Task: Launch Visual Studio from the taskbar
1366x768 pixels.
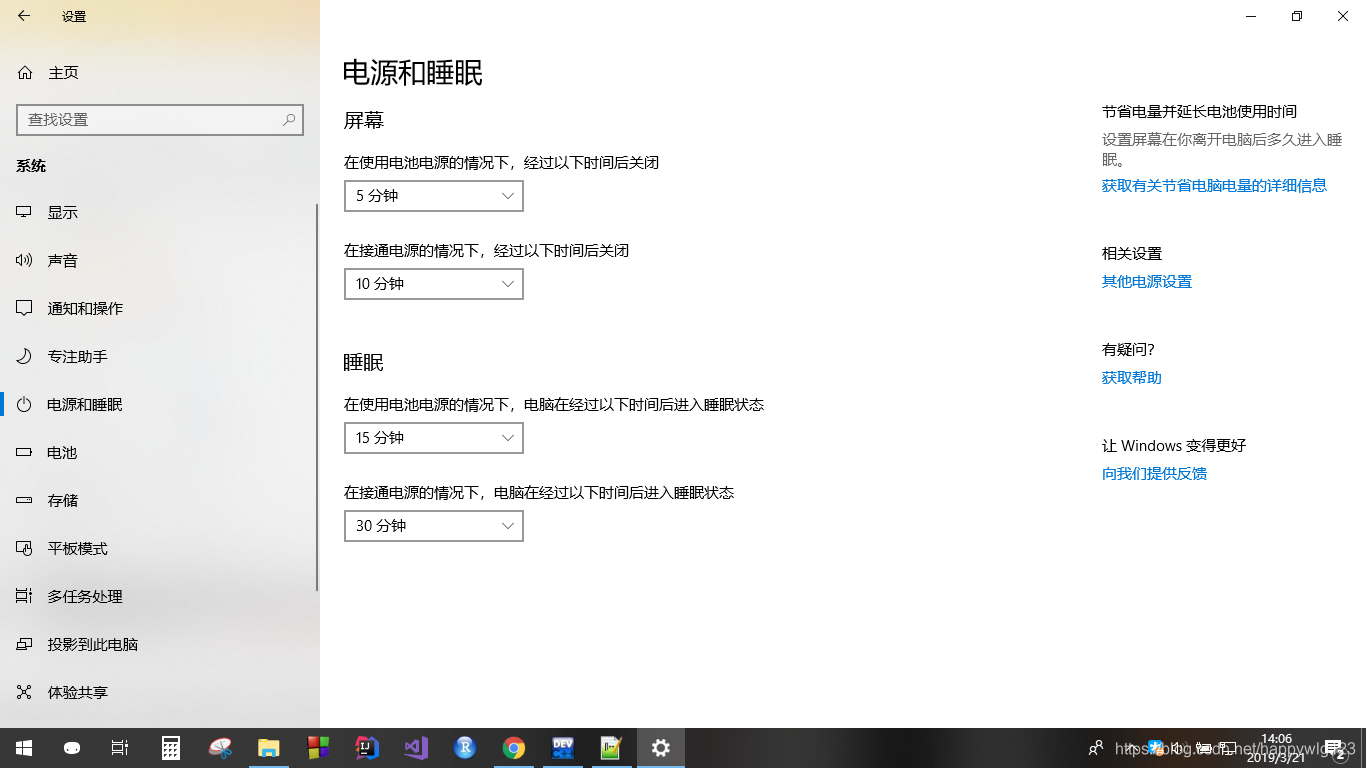Action: tap(415, 748)
